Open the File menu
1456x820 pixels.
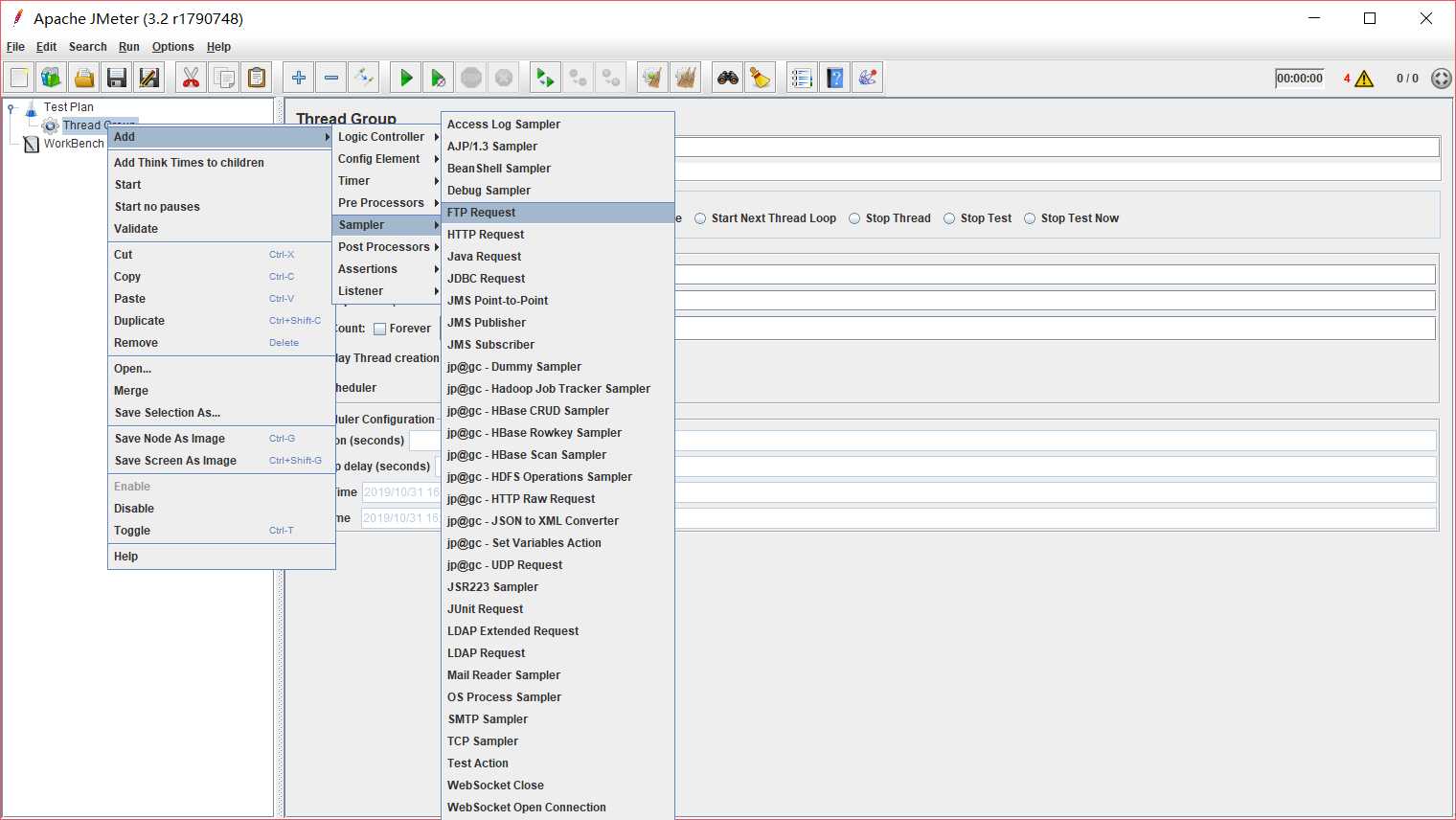[x=15, y=47]
